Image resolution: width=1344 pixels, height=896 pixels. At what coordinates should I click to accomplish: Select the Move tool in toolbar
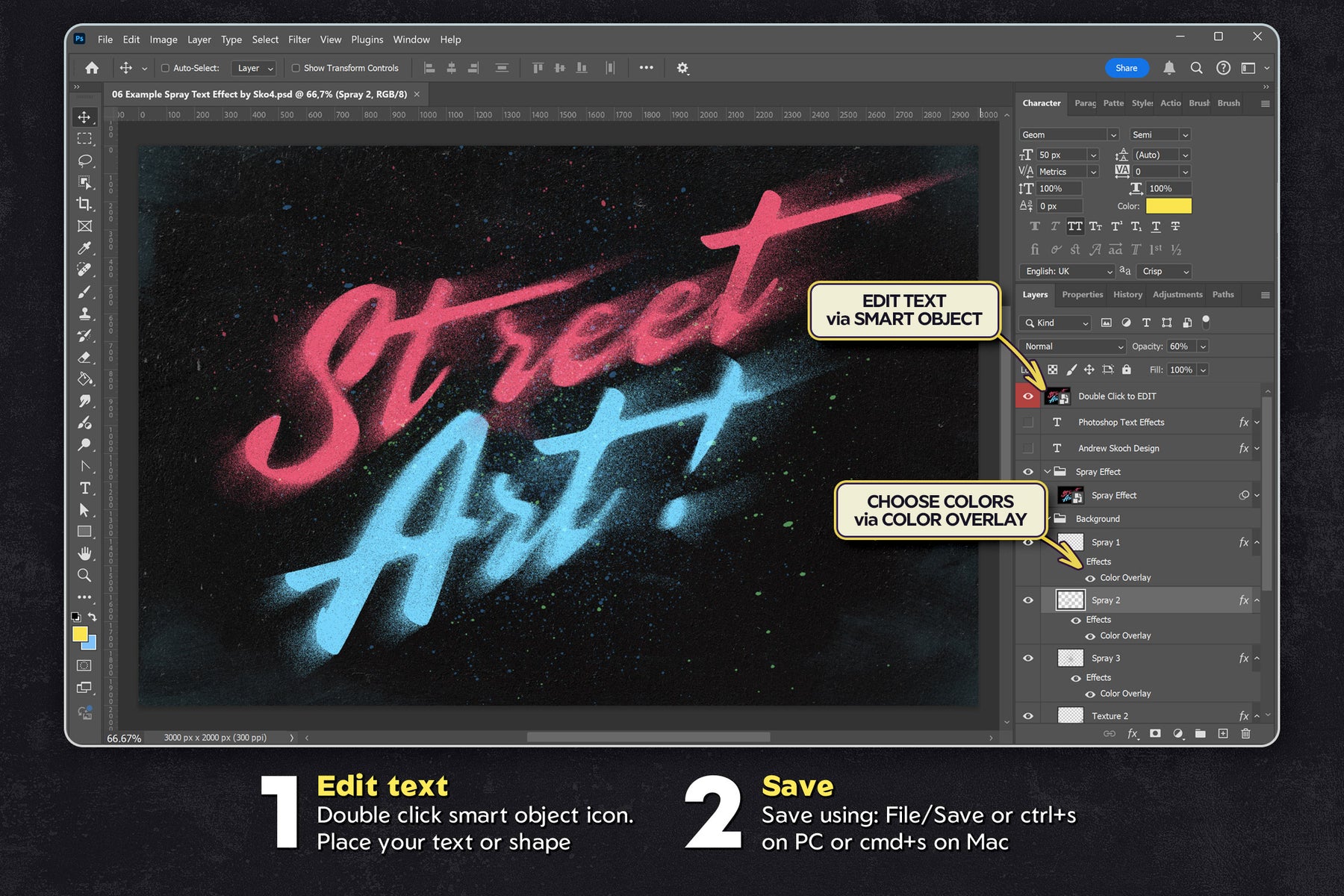pos(84,117)
